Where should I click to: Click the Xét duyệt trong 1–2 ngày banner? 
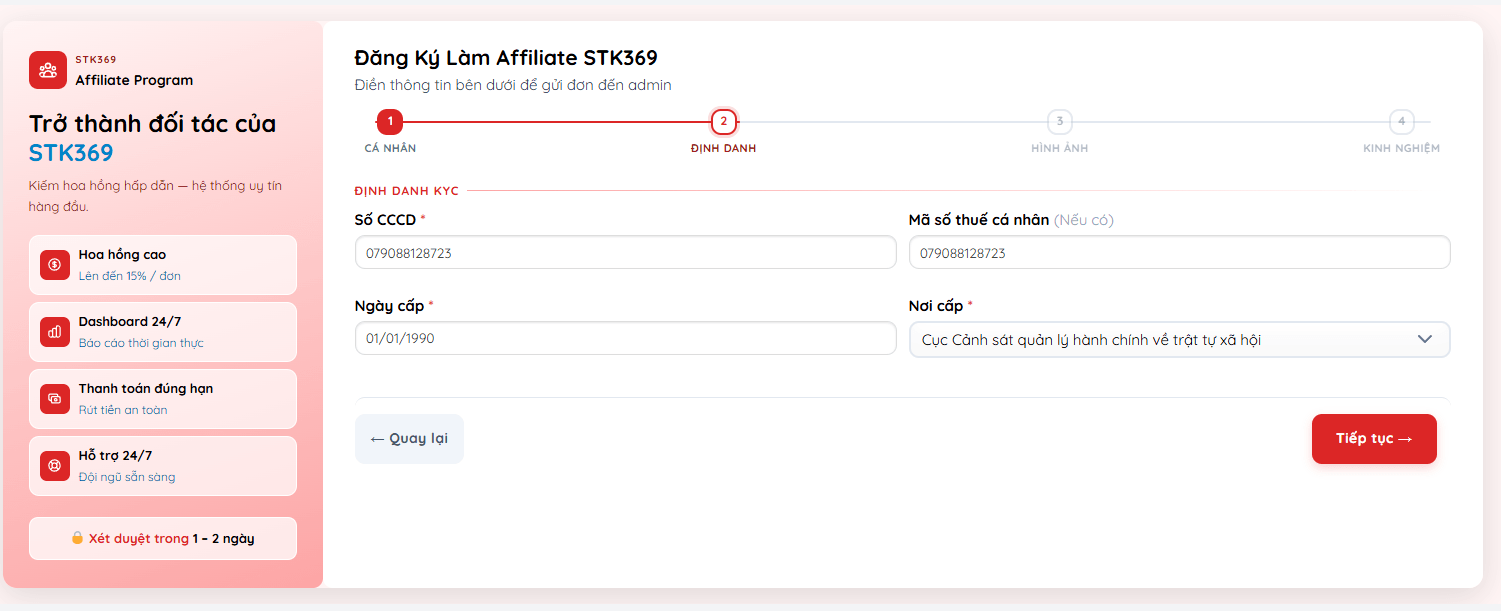tap(163, 538)
